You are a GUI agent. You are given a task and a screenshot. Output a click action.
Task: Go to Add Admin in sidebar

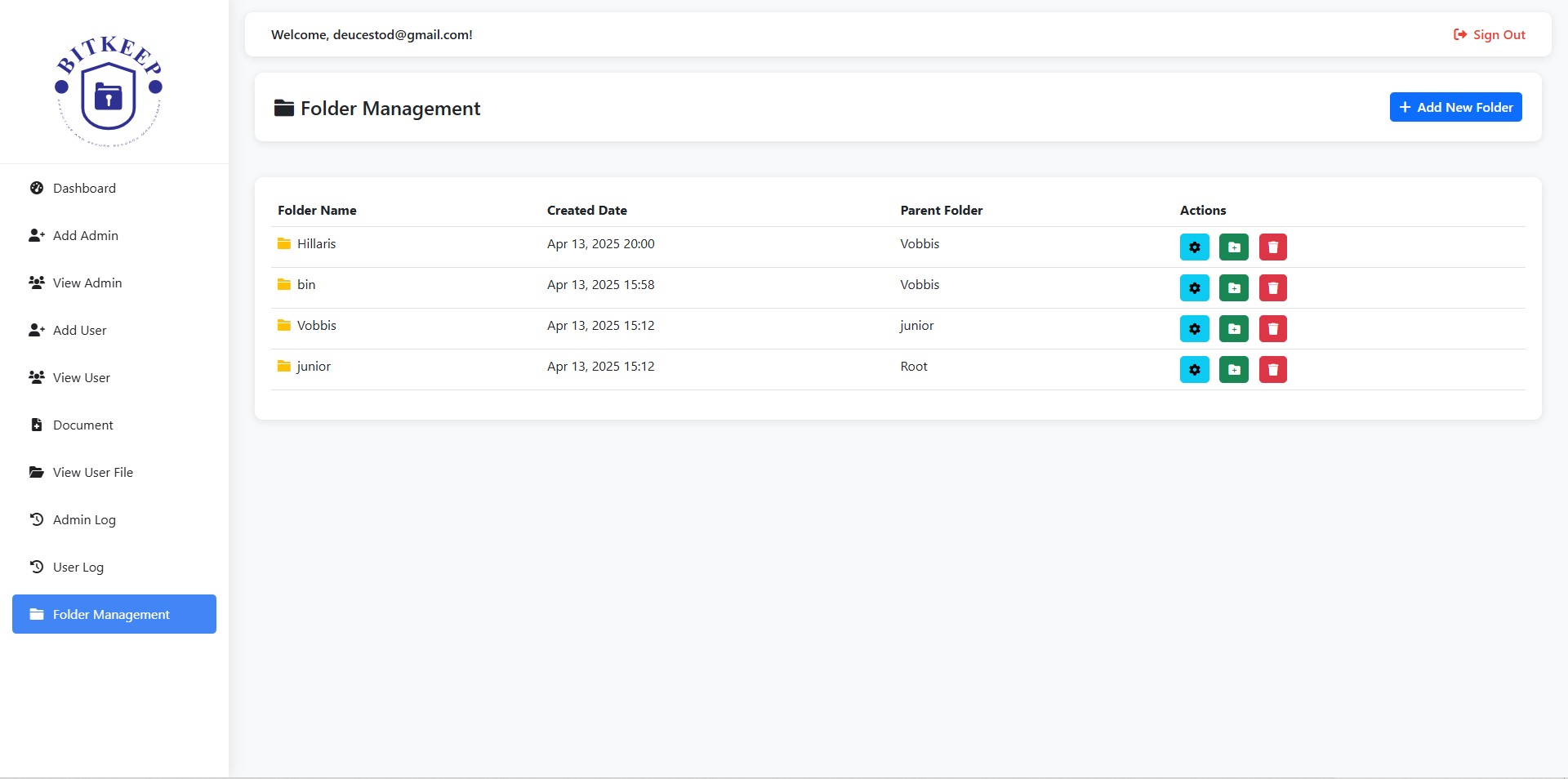[x=86, y=235]
